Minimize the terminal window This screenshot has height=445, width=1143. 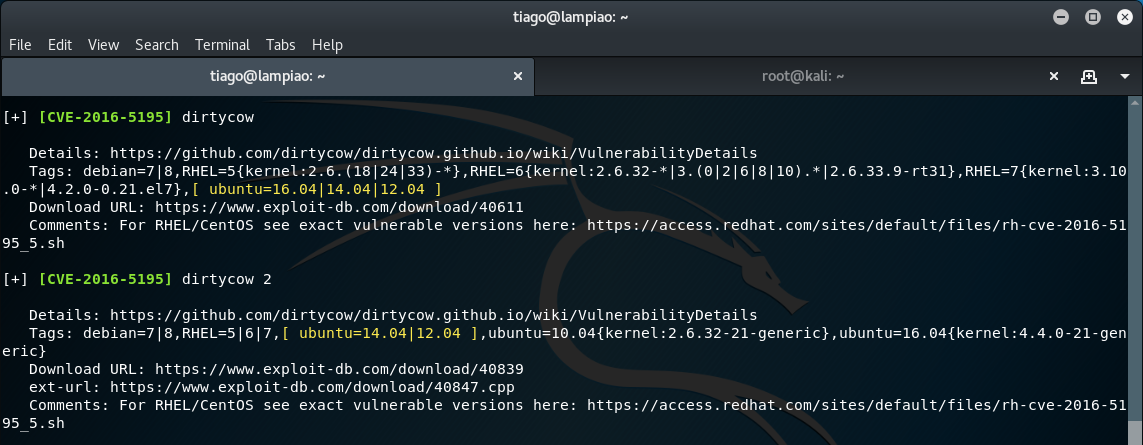coord(1061,17)
